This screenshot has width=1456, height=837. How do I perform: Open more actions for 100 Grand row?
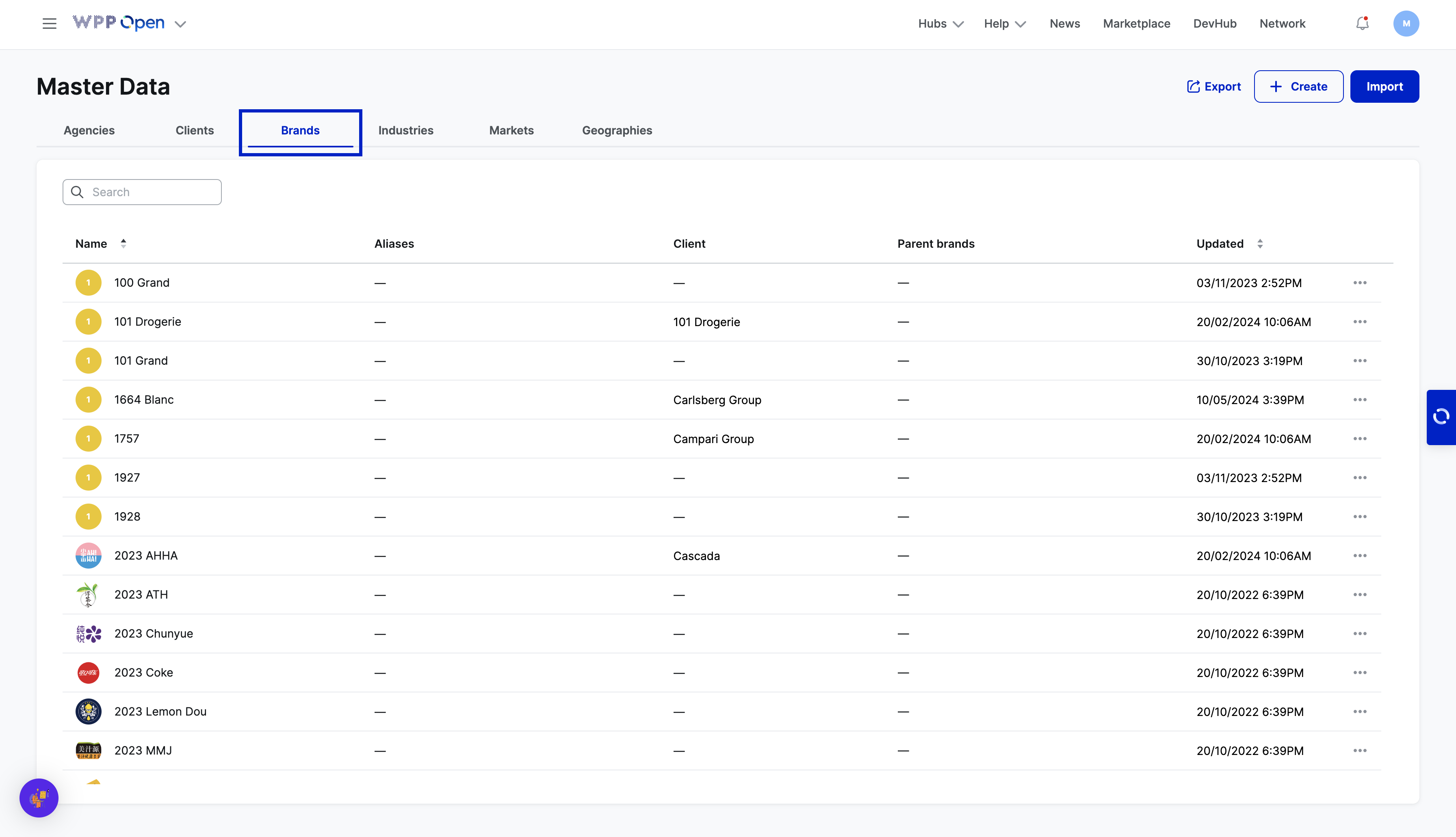(x=1359, y=283)
